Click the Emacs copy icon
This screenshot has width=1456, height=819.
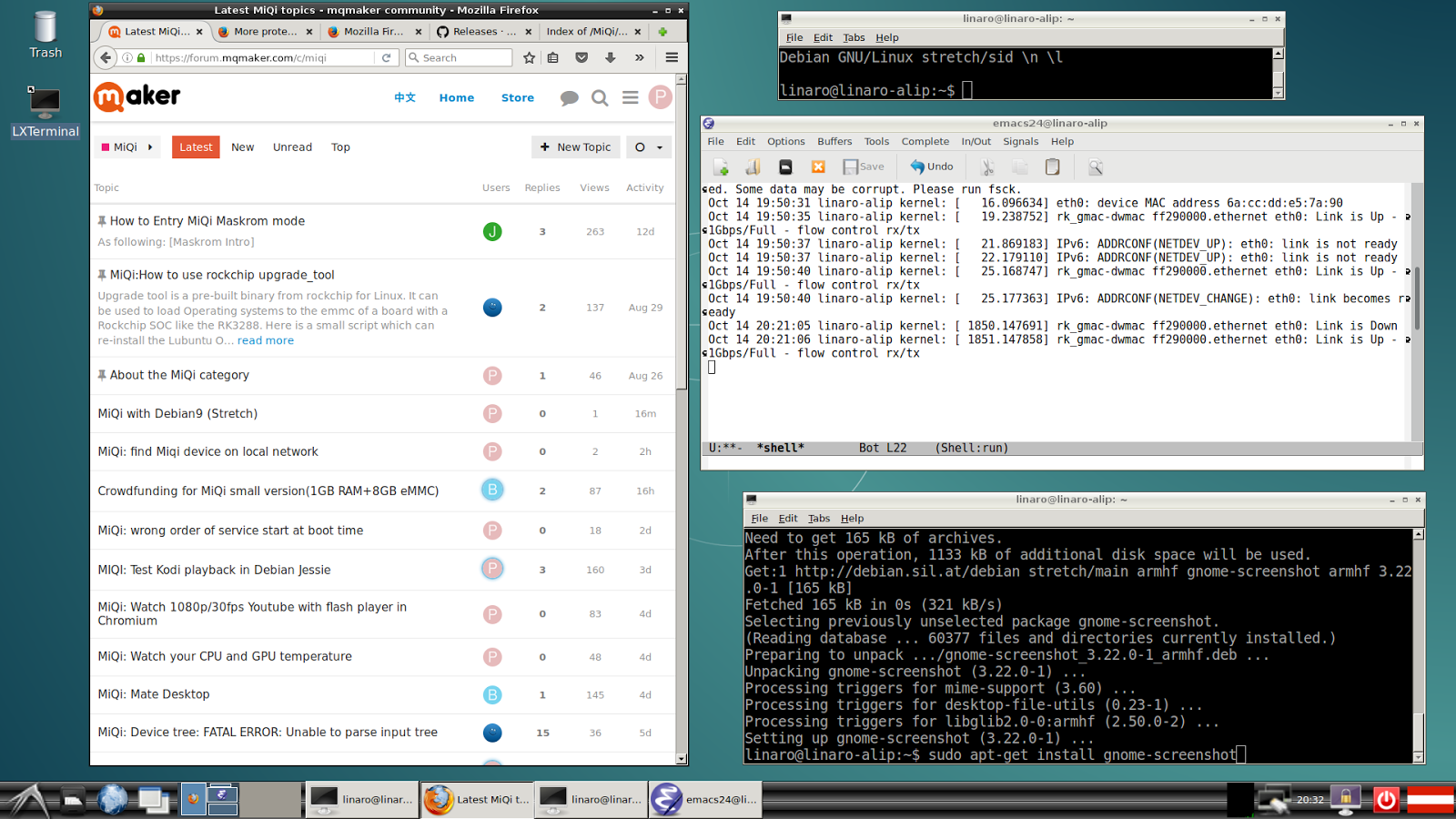pyautogui.click(x=1020, y=167)
